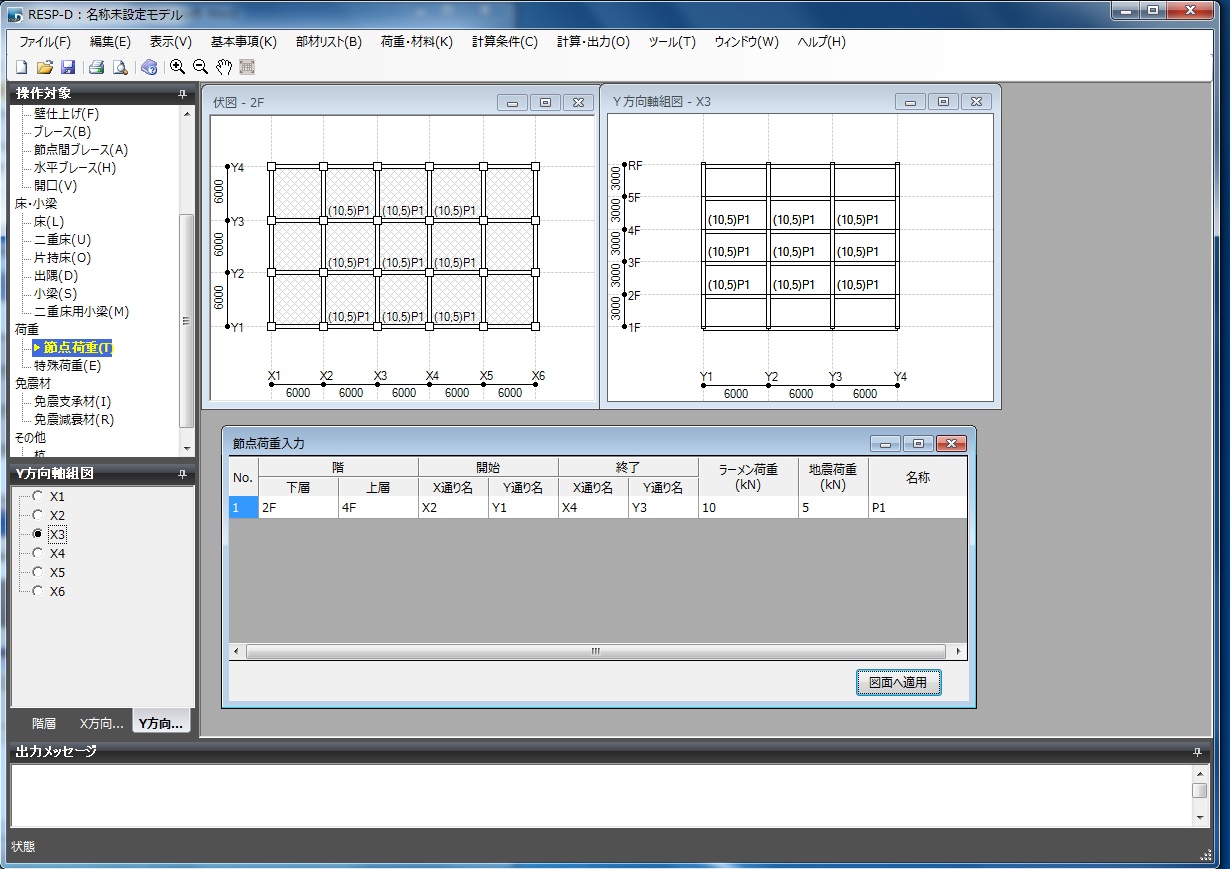Click the 節点荷重入力 table horizontal scrollbar thumb
Screen dimensions: 1230x869
(x=596, y=651)
